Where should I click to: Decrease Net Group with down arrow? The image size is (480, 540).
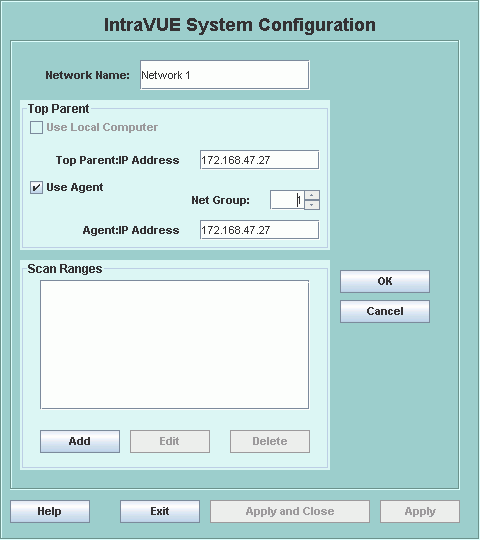coord(312,205)
